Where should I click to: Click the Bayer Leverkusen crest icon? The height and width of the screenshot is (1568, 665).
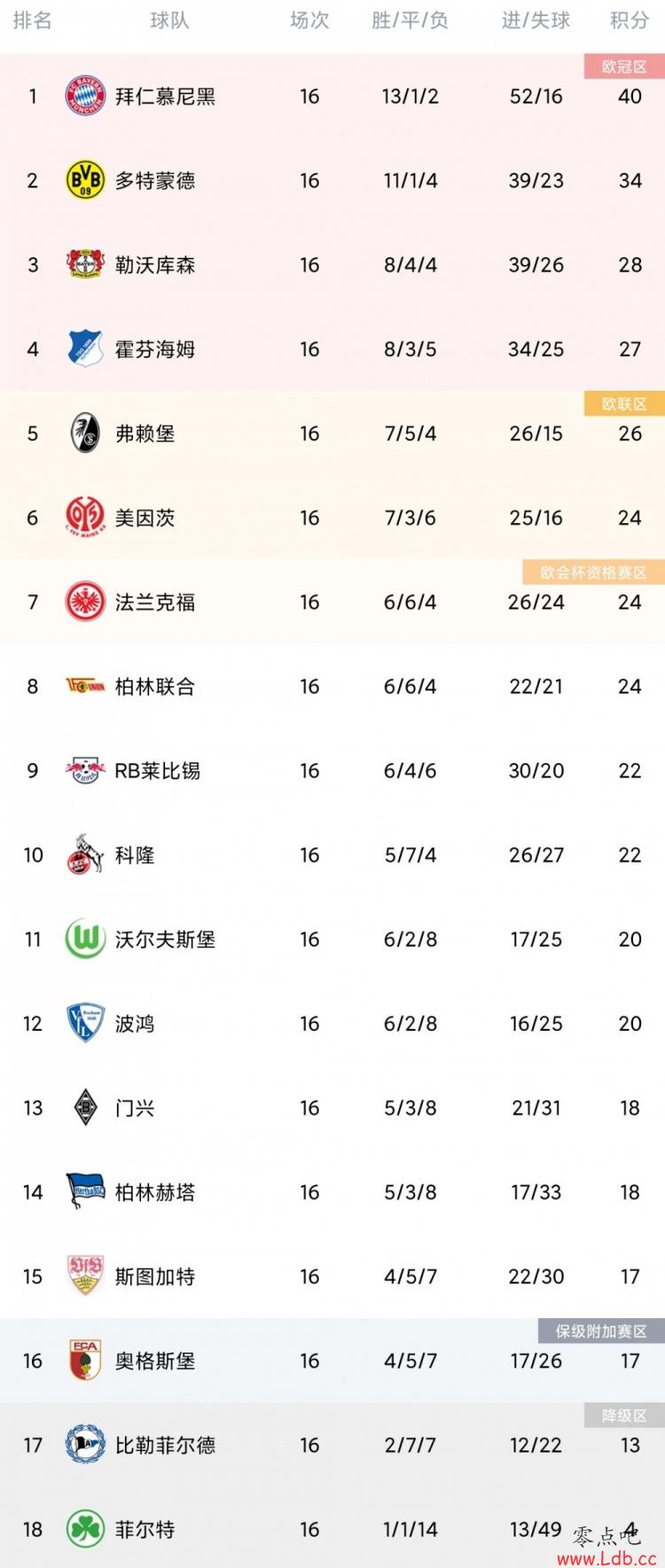(x=85, y=264)
